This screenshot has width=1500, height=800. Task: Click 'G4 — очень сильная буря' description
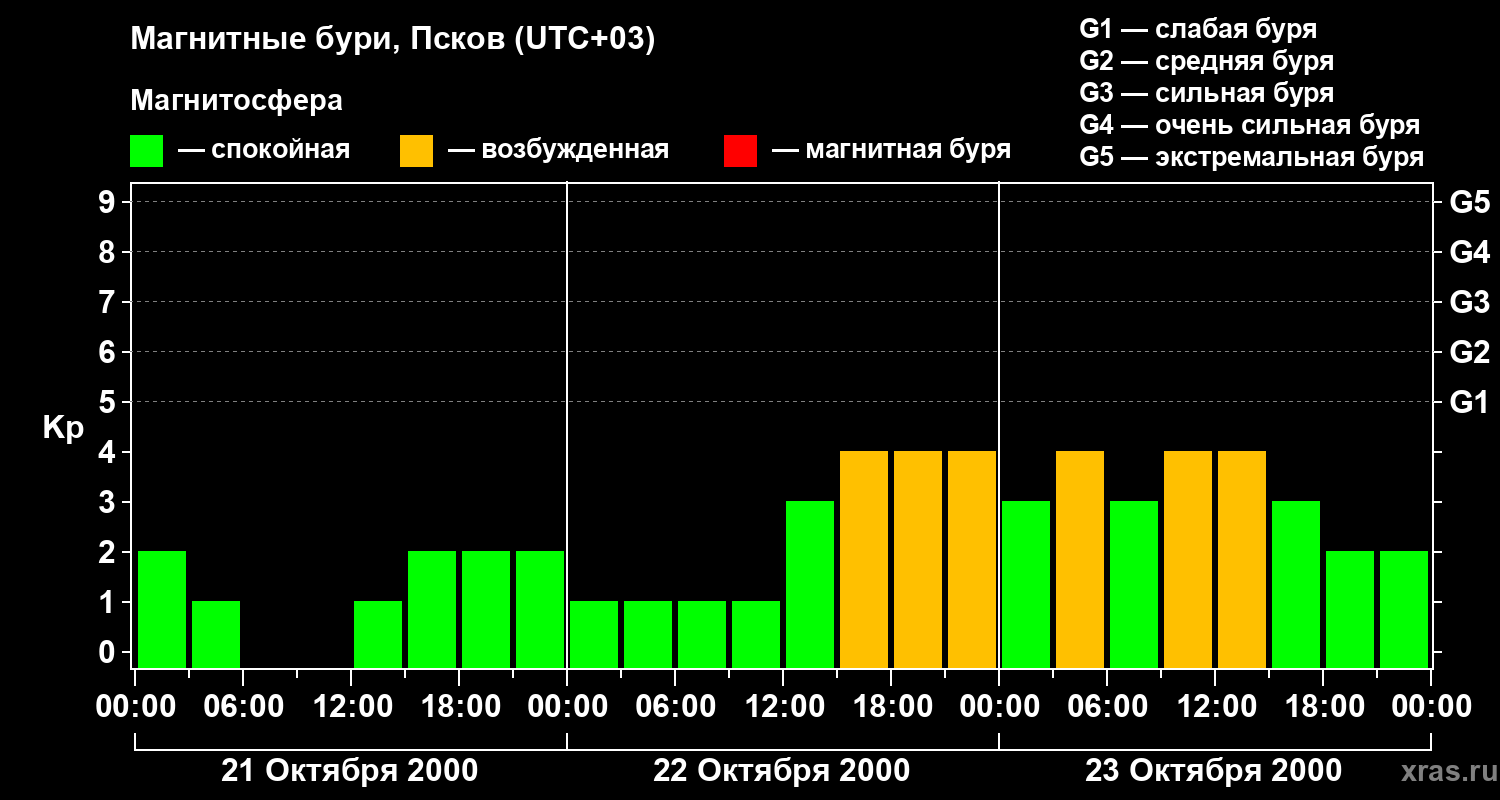click(x=1249, y=125)
